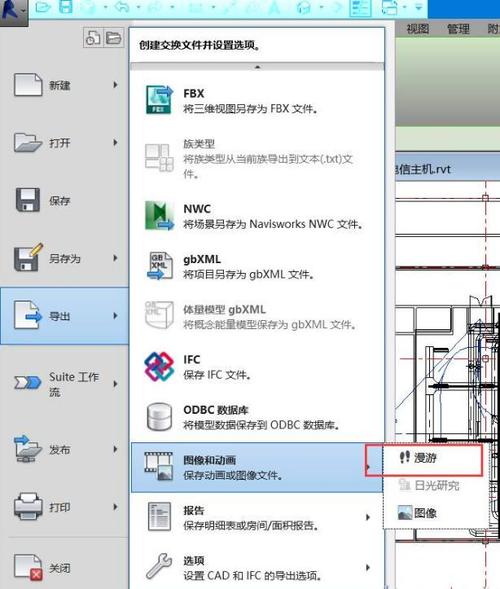Viewport: 500px width, 589px height.
Task: Click the 打印 printer icon
Action: click(x=28, y=506)
